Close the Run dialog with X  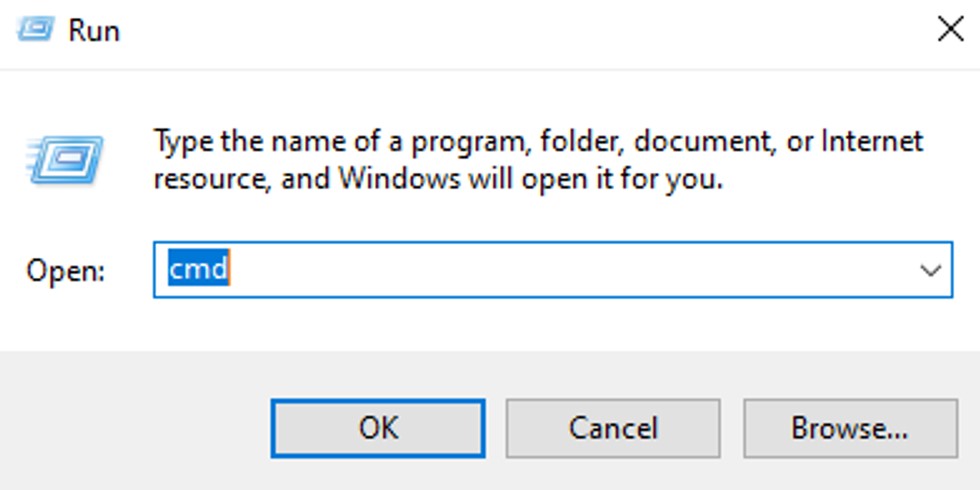pos(950,29)
